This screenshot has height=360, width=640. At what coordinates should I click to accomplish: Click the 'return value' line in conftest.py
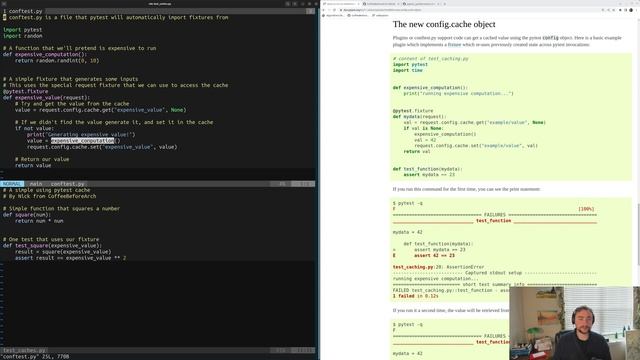33,165
